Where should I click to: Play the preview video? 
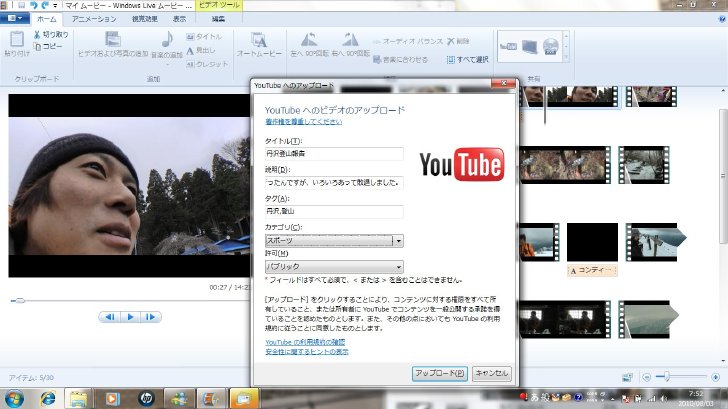click(130, 317)
